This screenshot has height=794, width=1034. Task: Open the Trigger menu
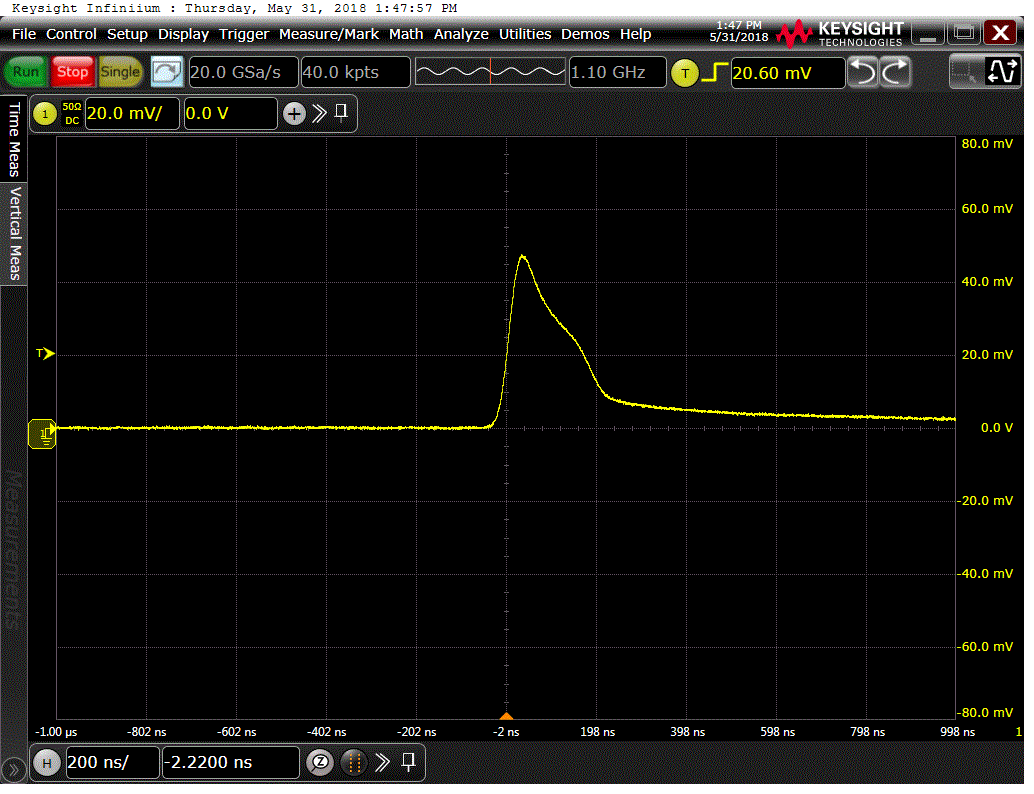coord(244,34)
